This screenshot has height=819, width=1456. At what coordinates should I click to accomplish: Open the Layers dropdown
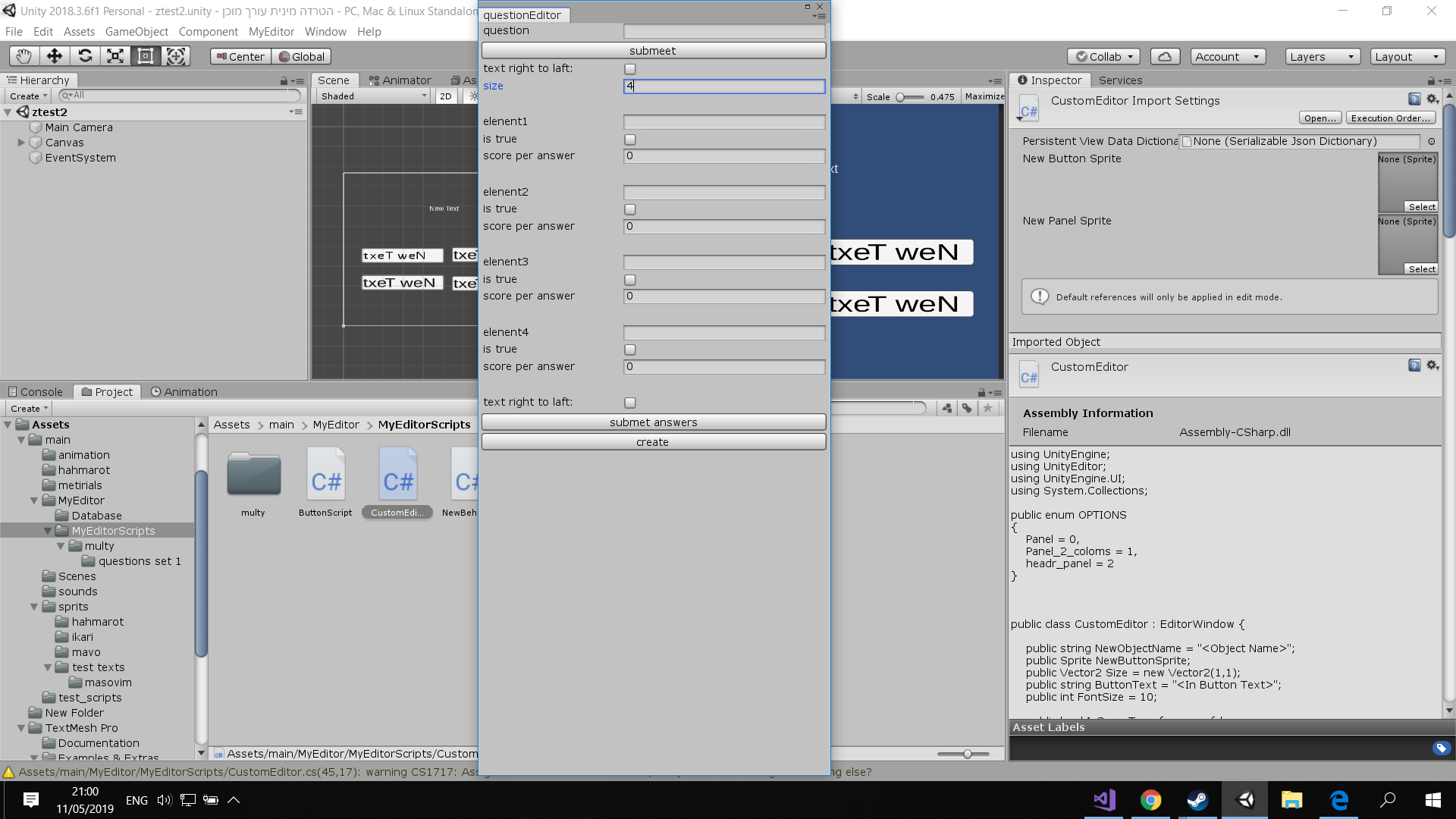[x=1322, y=56]
